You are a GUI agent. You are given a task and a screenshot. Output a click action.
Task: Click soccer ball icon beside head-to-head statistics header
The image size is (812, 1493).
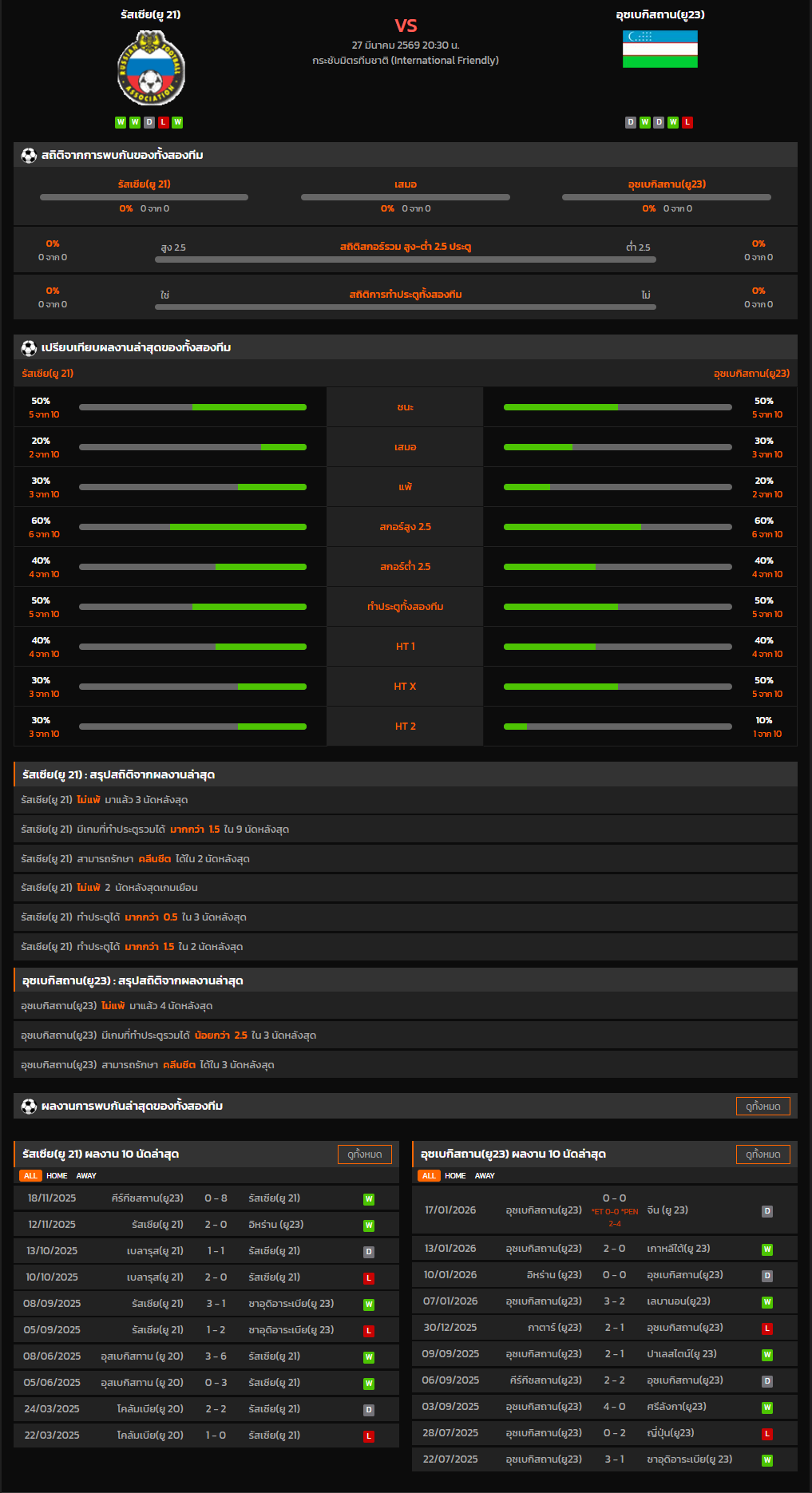click(29, 156)
